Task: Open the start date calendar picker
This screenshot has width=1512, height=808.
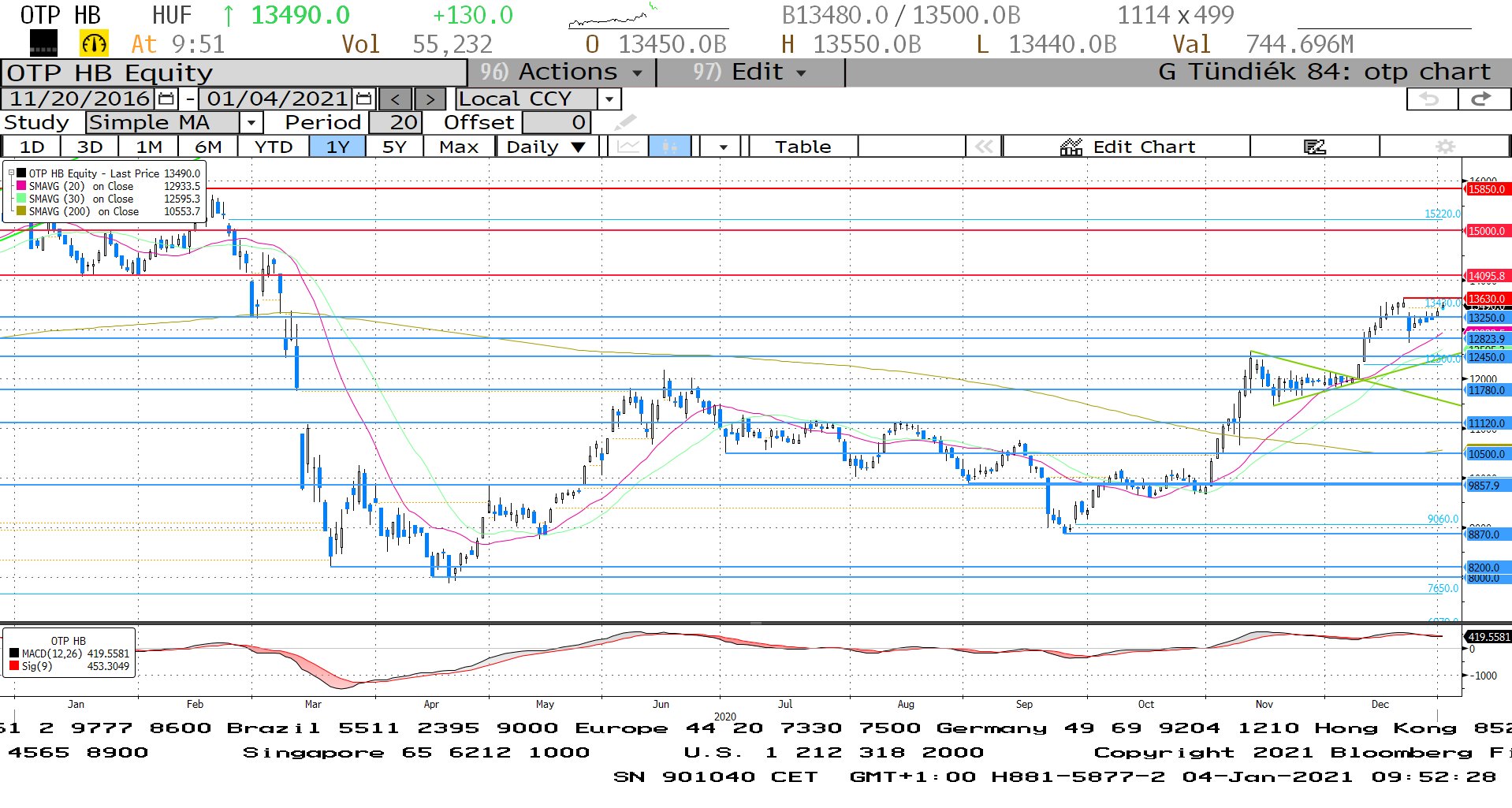Action: pos(166,99)
